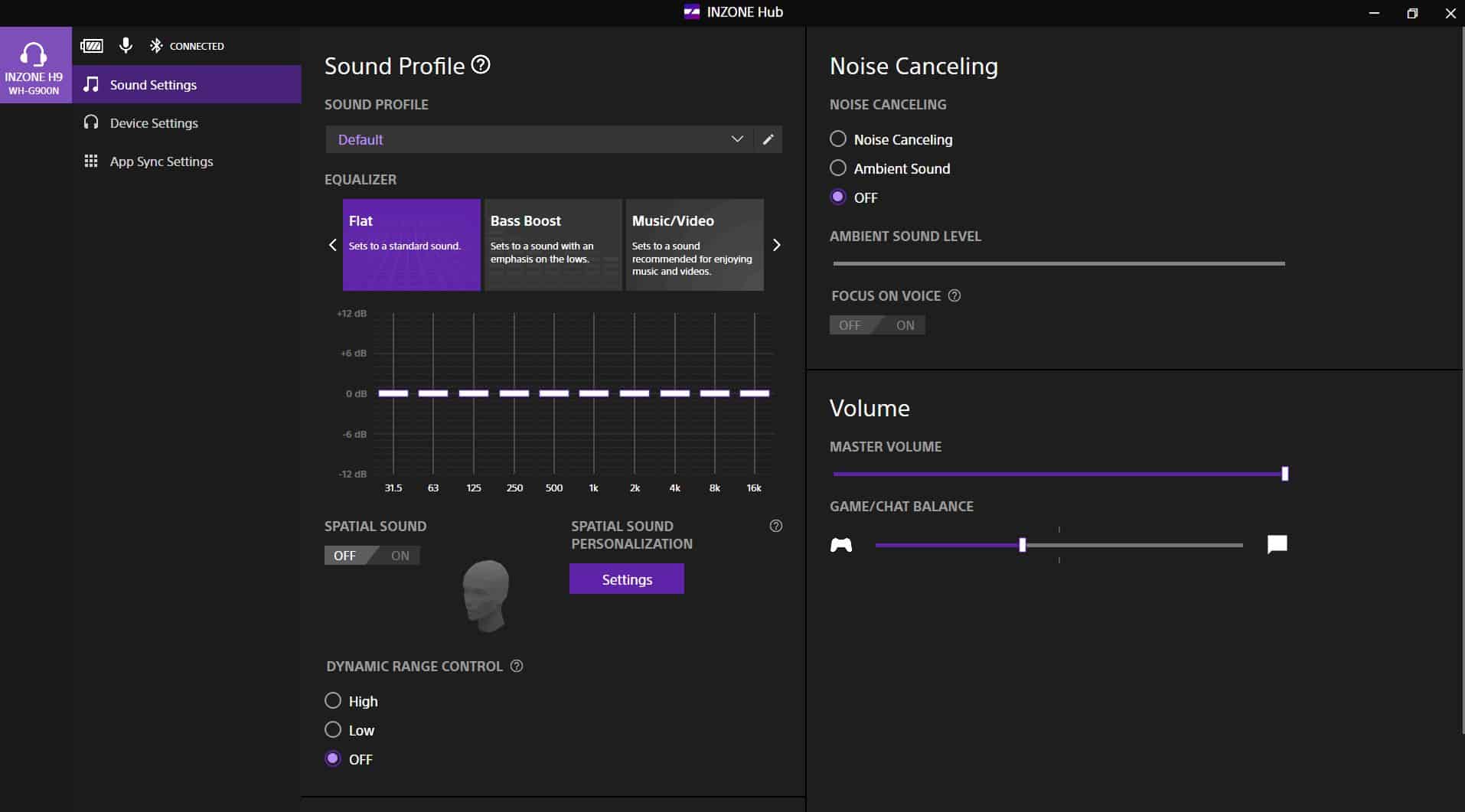Open Focus on Voice help icon

[x=954, y=296]
